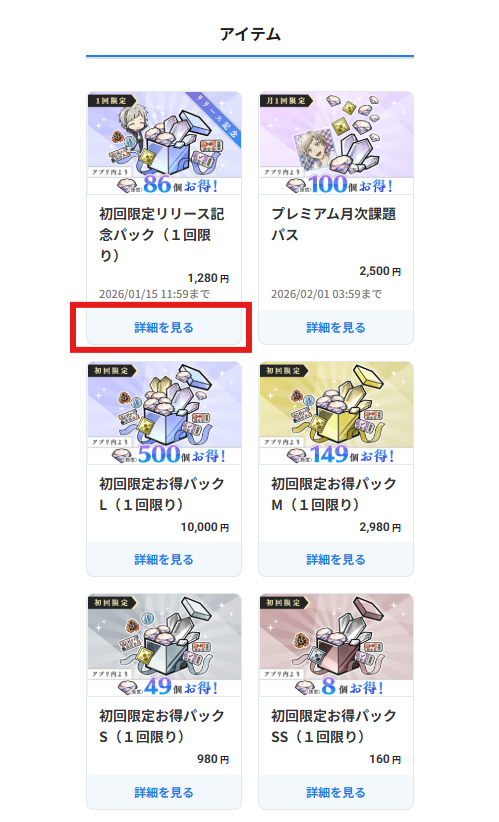The height and width of the screenshot is (822, 499).
Task: Click the 初回限定お得パック L title
Action: pos(161,494)
